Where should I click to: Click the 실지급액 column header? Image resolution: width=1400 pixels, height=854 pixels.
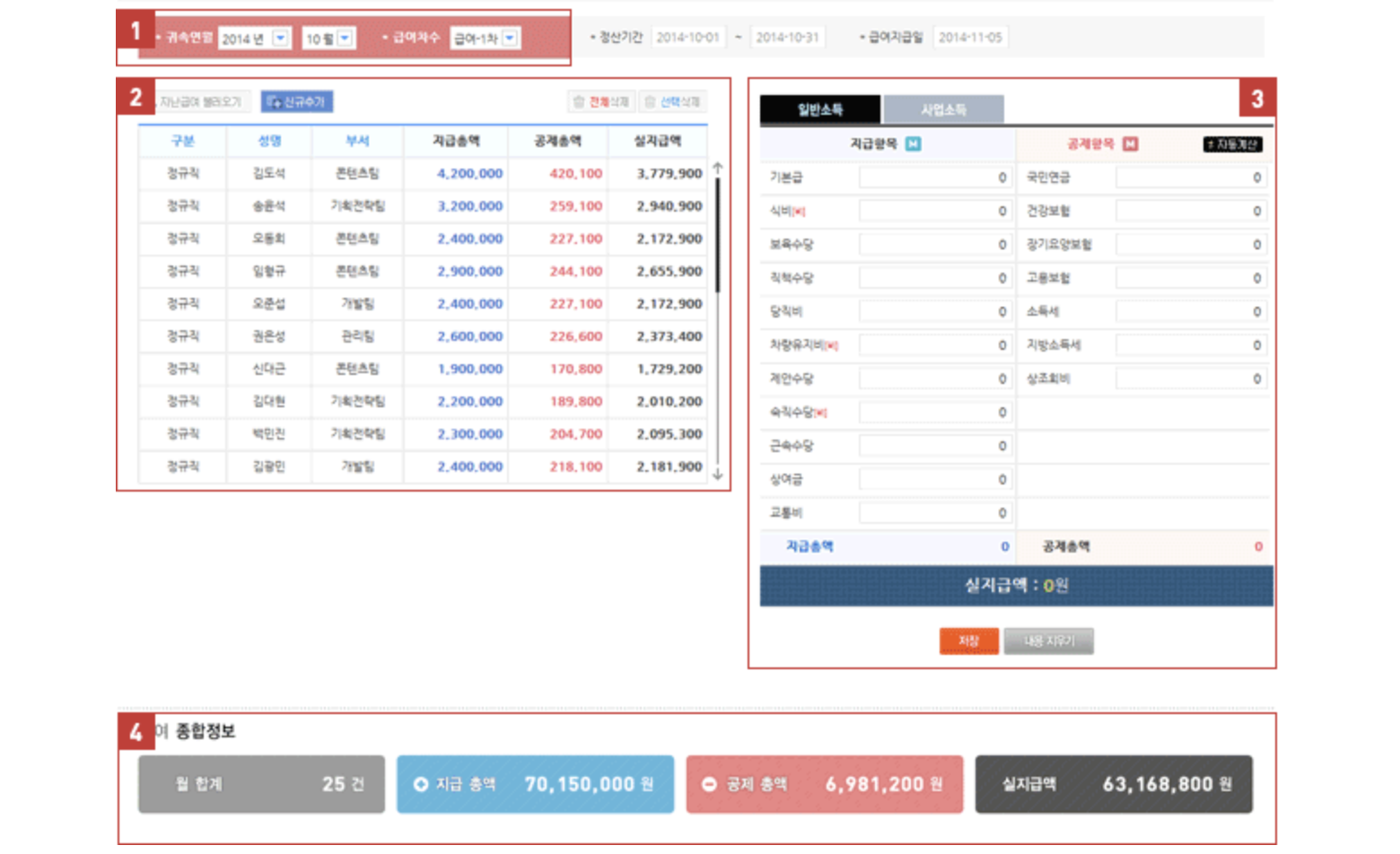click(x=657, y=141)
